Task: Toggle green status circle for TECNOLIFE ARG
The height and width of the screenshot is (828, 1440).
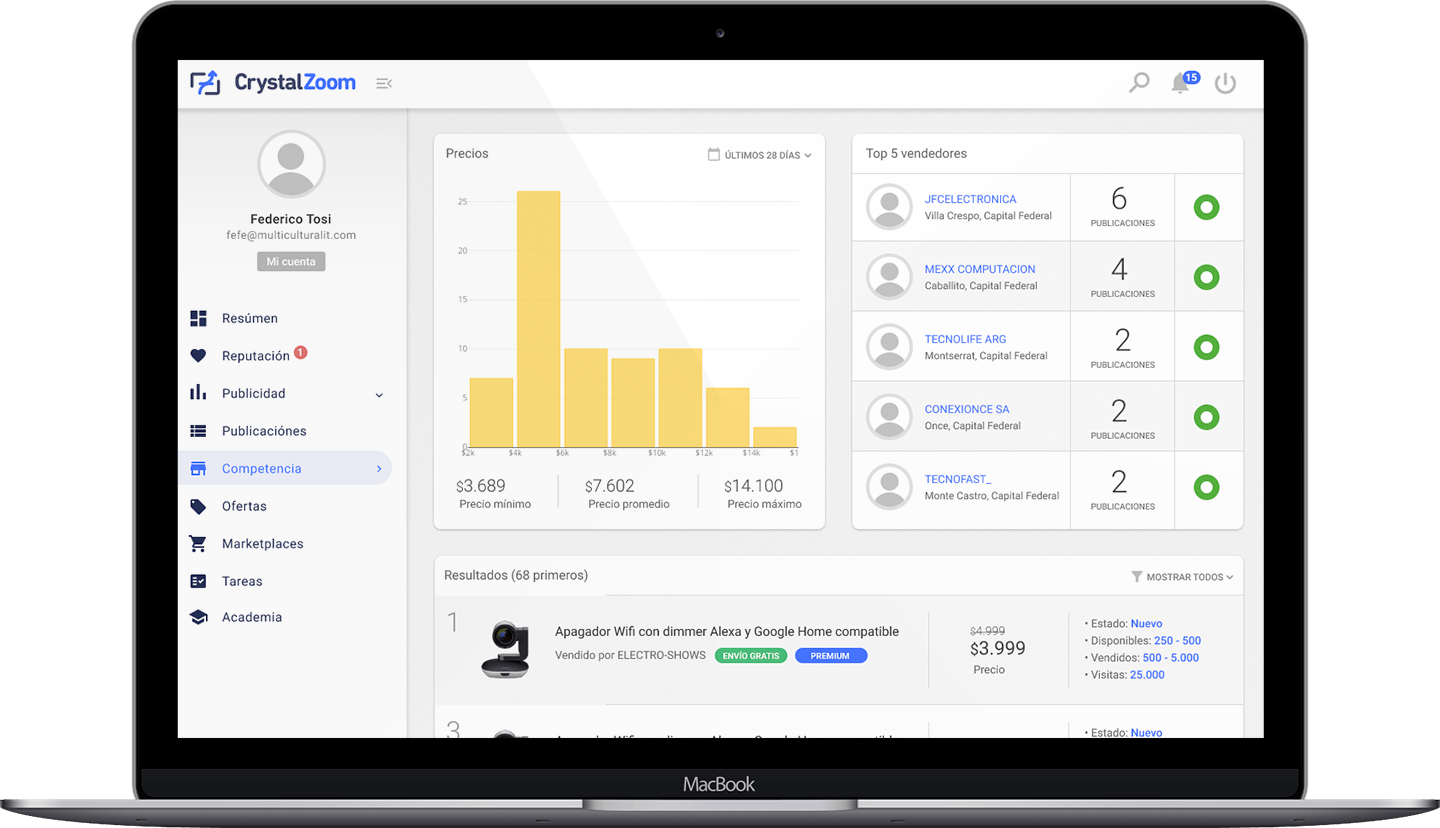Action: [1207, 348]
